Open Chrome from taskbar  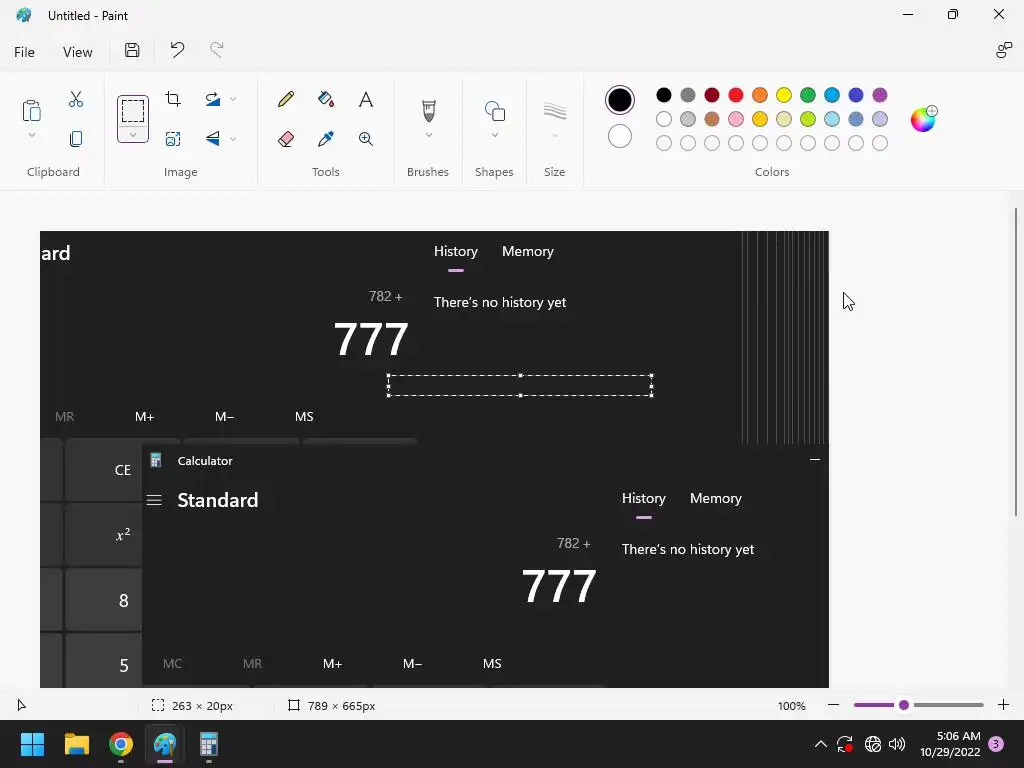point(121,744)
